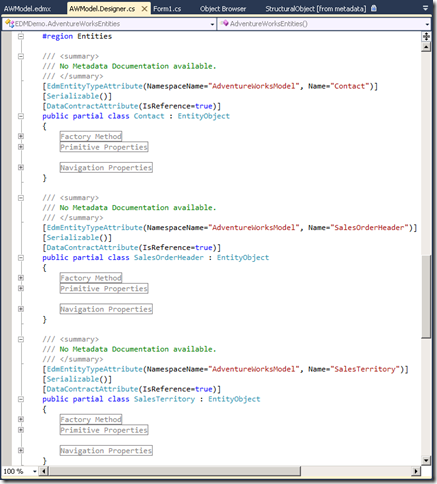Click DataContractAttribute line above SalesOrderHeader class

[x=132, y=248]
